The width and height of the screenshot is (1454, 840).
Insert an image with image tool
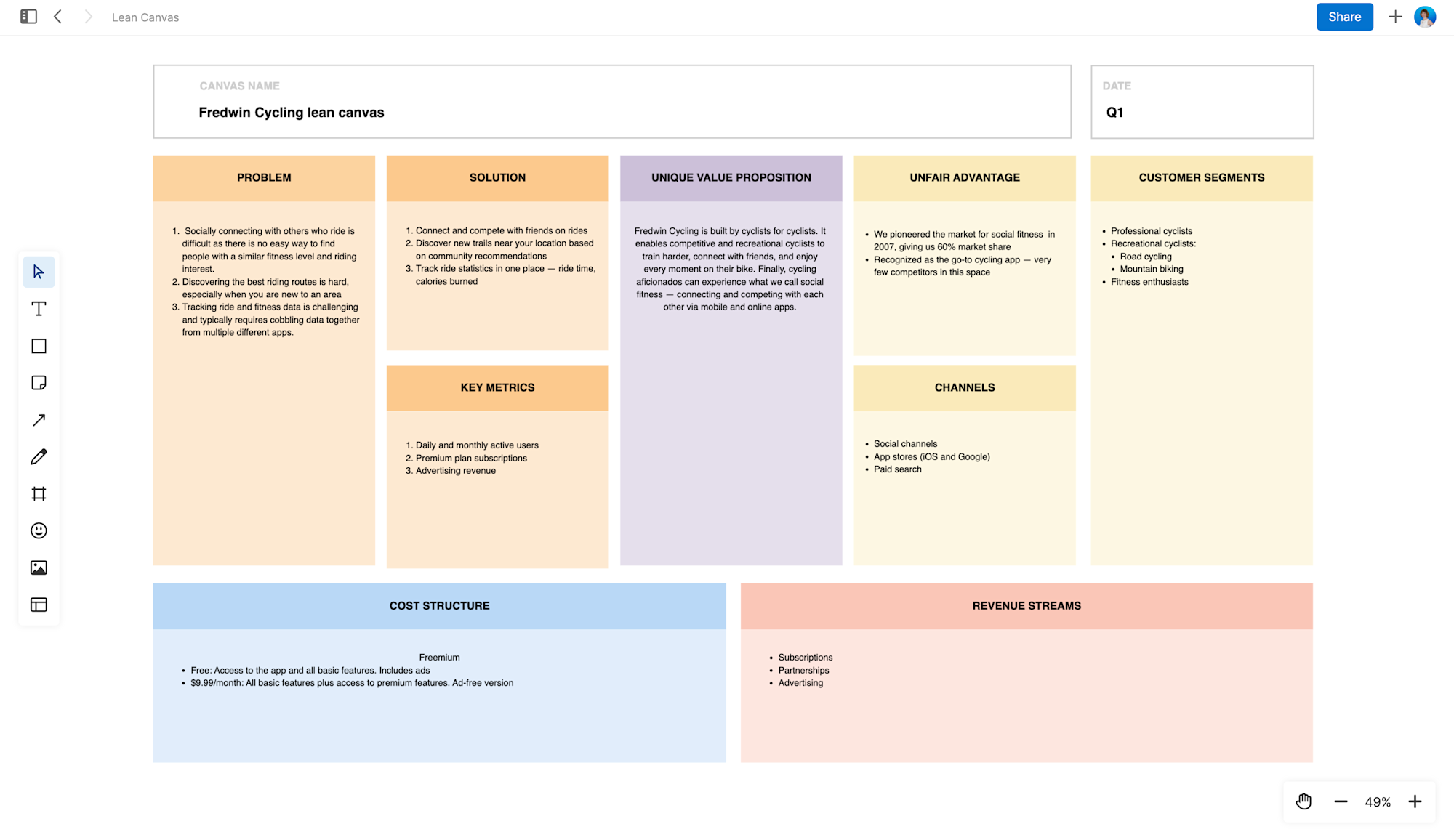(x=39, y=568)
